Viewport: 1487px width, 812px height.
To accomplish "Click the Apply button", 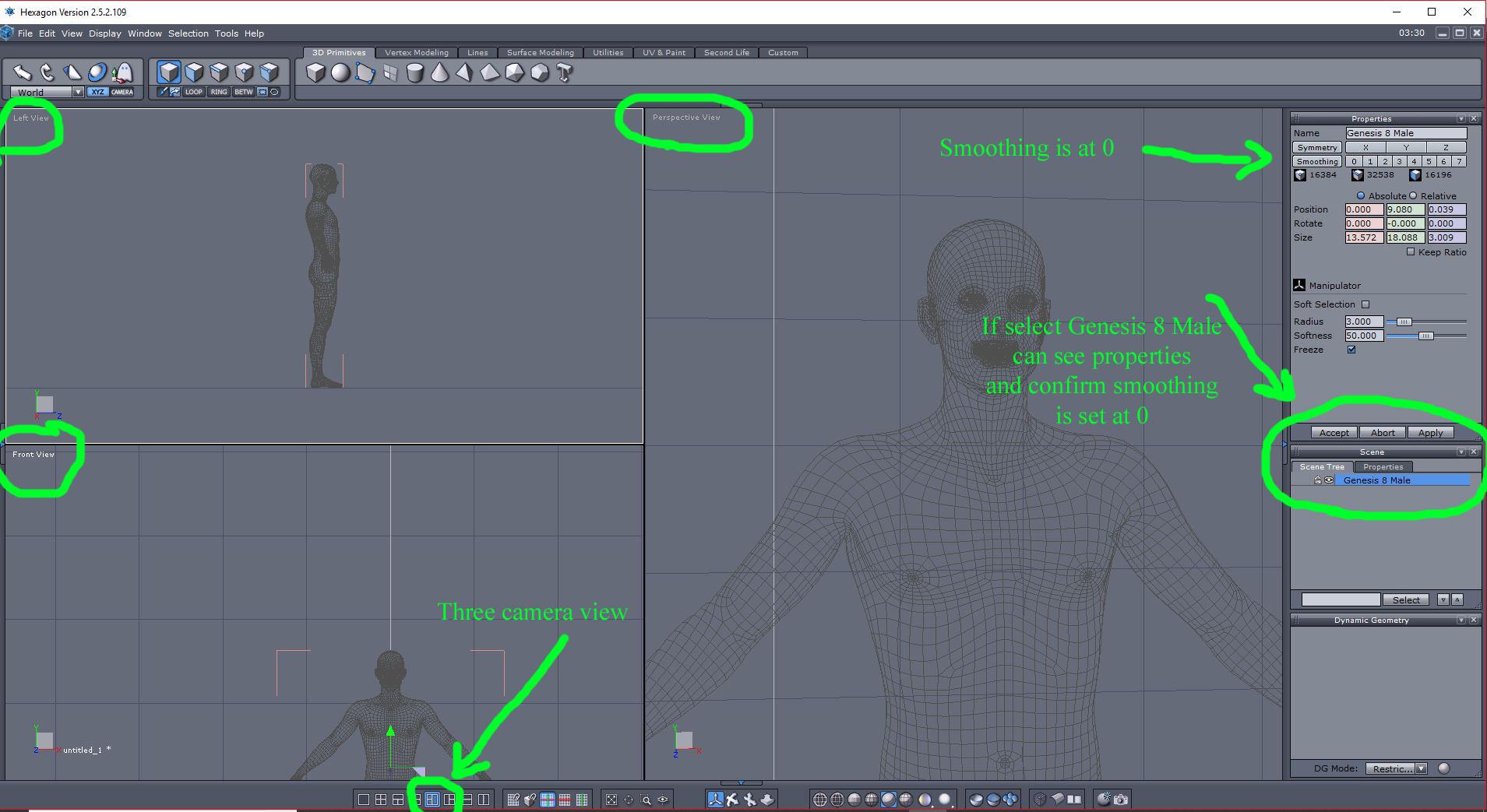I will pos(1431,433).
